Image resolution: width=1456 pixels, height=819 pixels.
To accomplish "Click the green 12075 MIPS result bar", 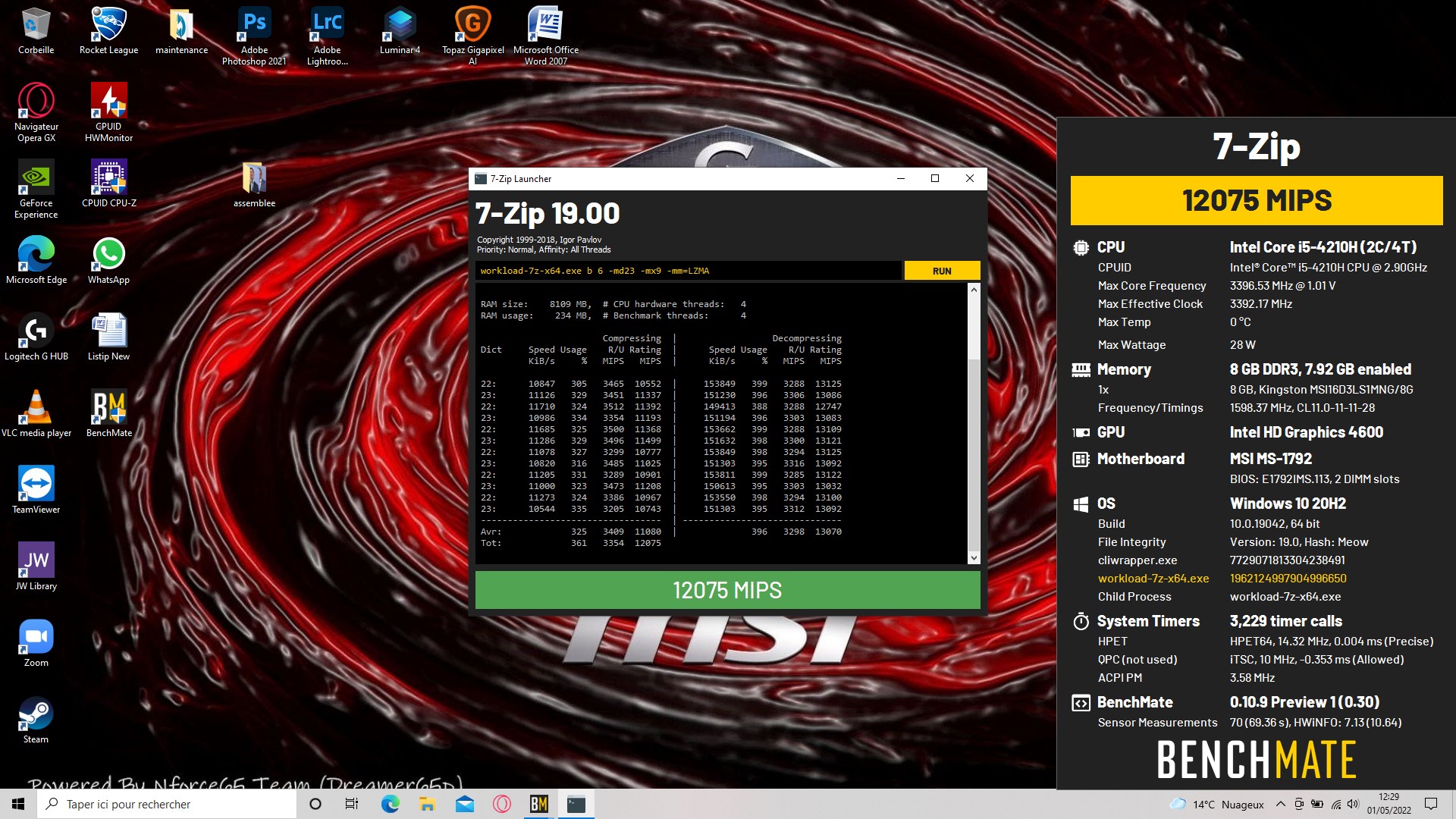I will [x=727, y=590].
